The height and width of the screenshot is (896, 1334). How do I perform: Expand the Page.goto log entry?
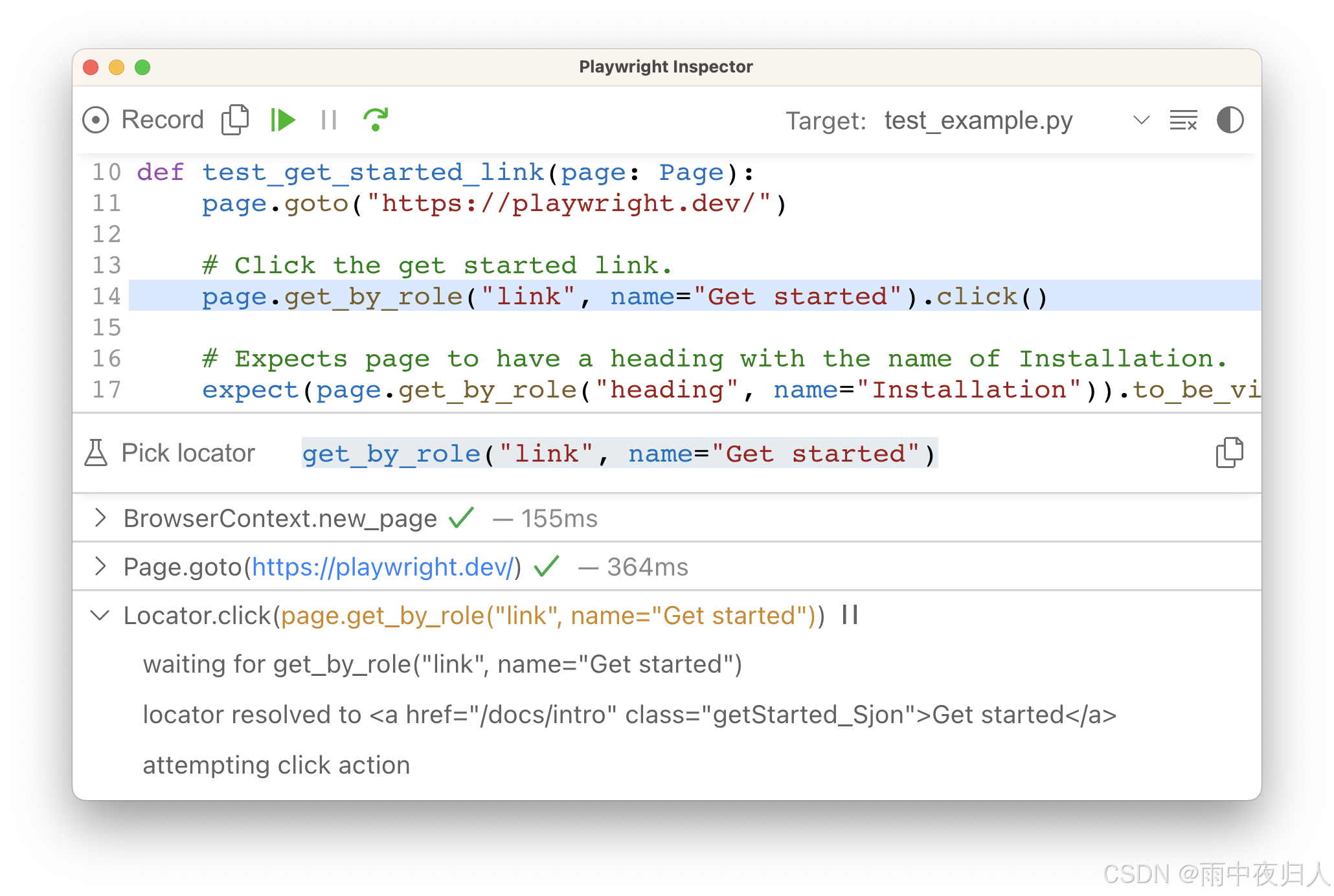pos(100,566)
